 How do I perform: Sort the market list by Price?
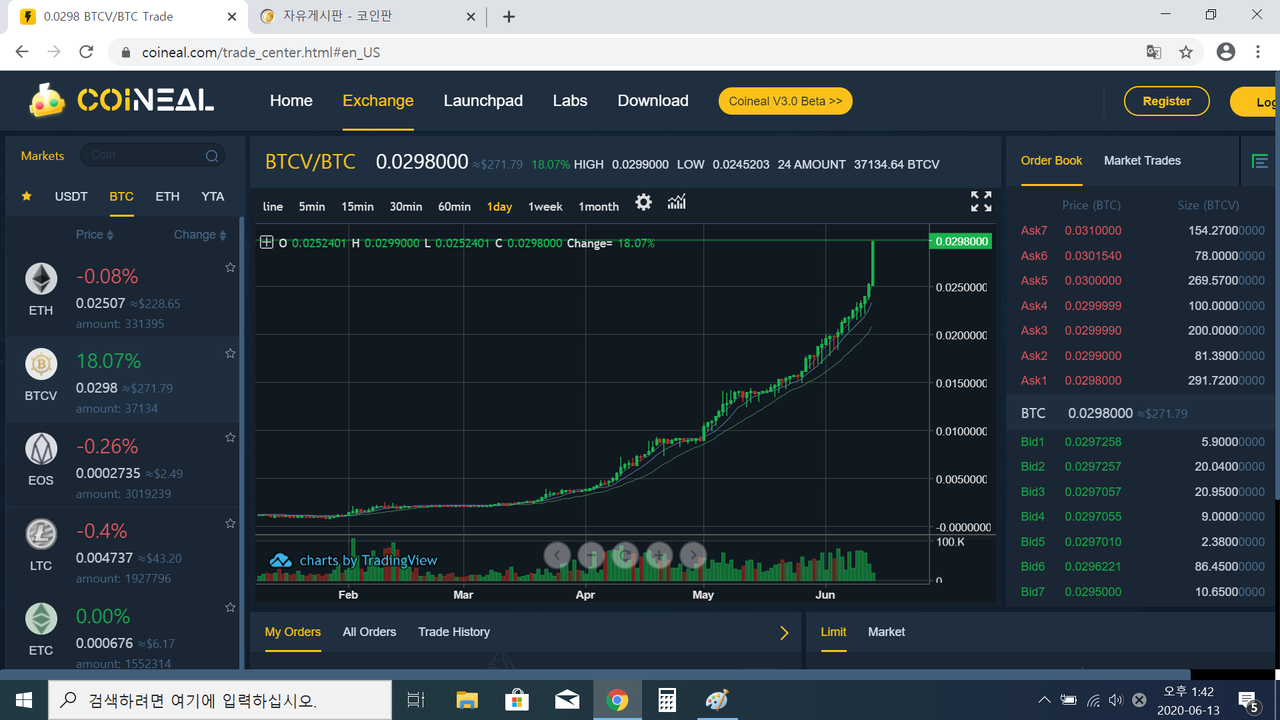click(94, 235)
